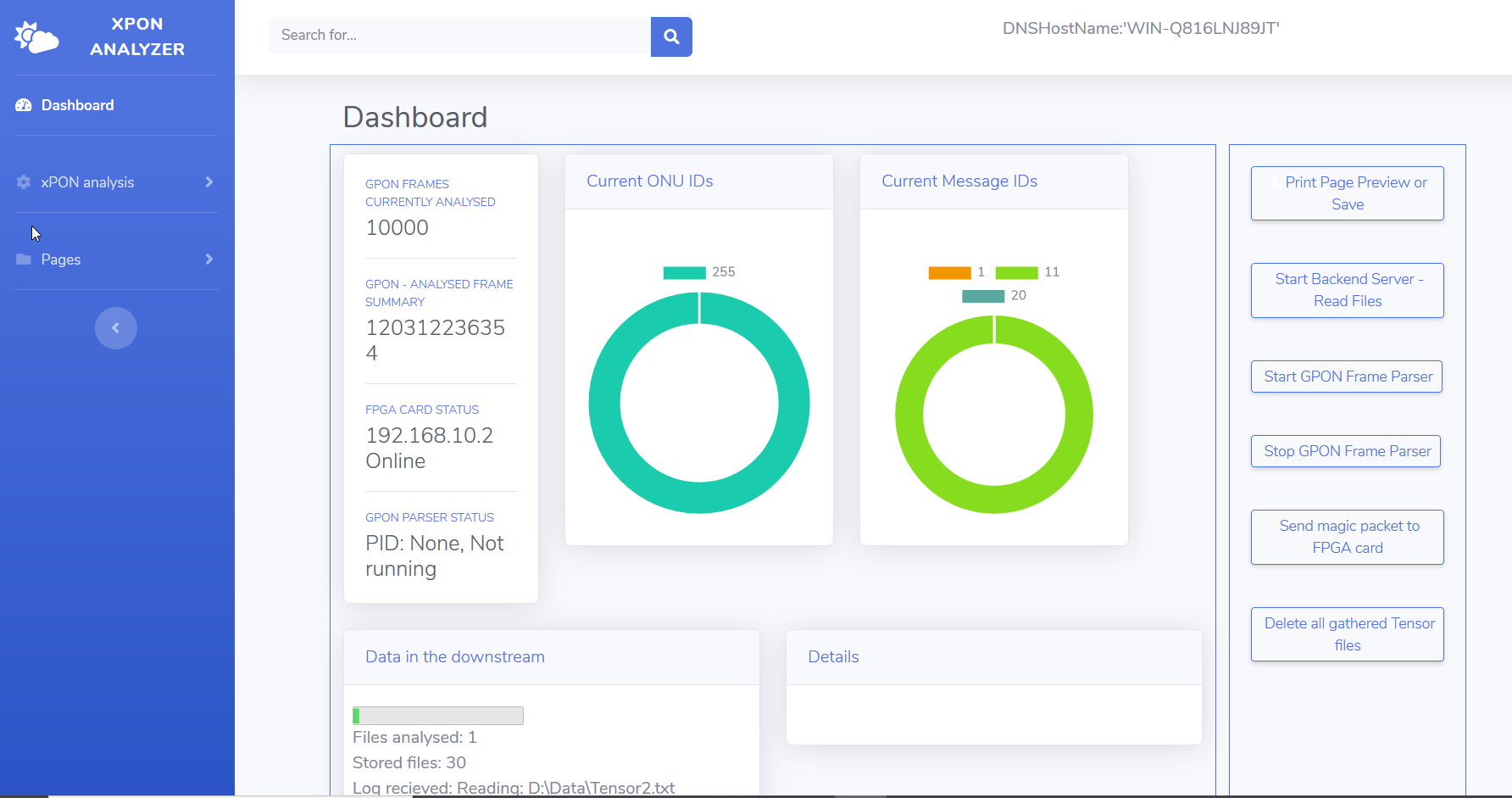Click the downstream data progress bar
The height and width of the screenshot is (798, 1512).
pyautogui.click(x=438, y=716)
